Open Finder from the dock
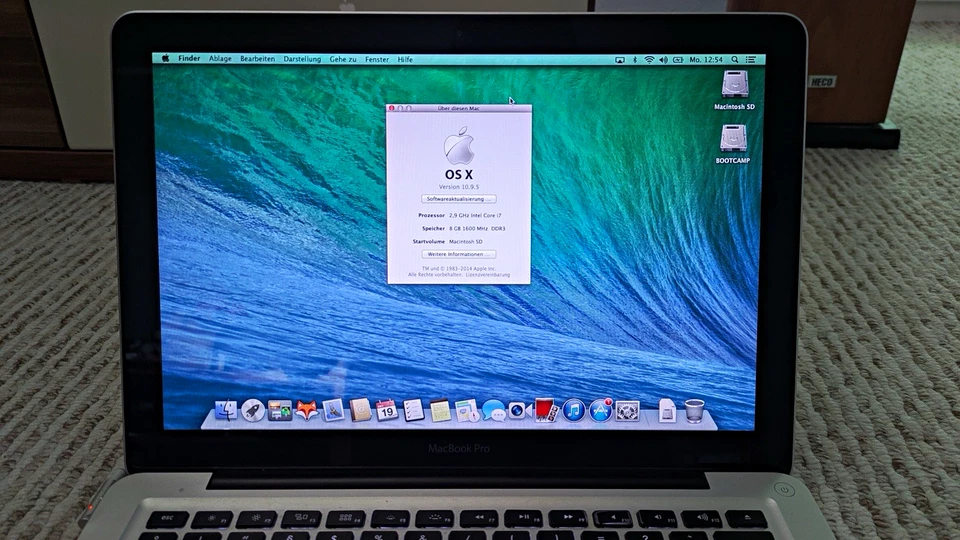Viewport: 960px width, 540px height. click(226, 411)
